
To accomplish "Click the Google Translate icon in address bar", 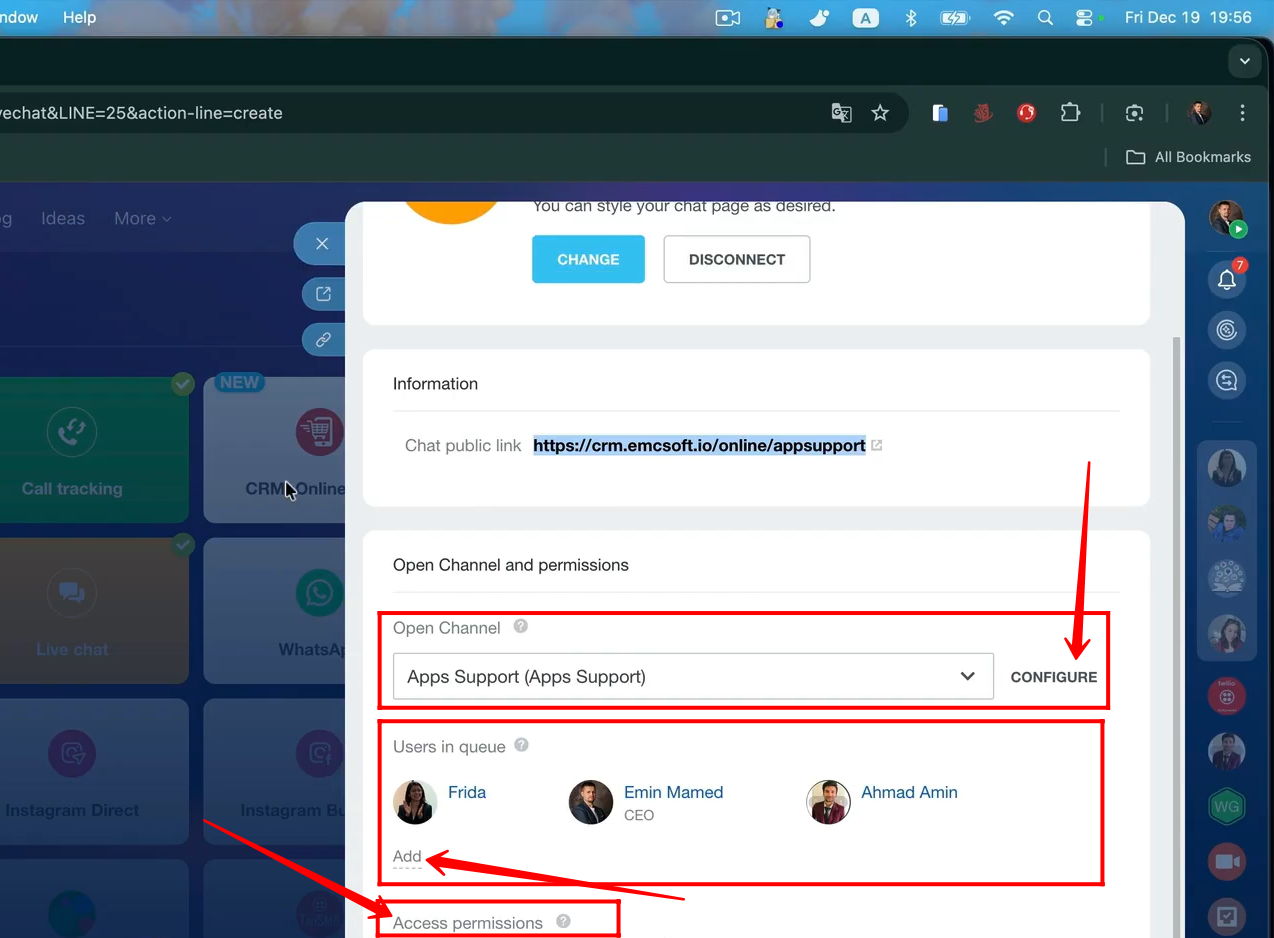I will pos(841,113).
